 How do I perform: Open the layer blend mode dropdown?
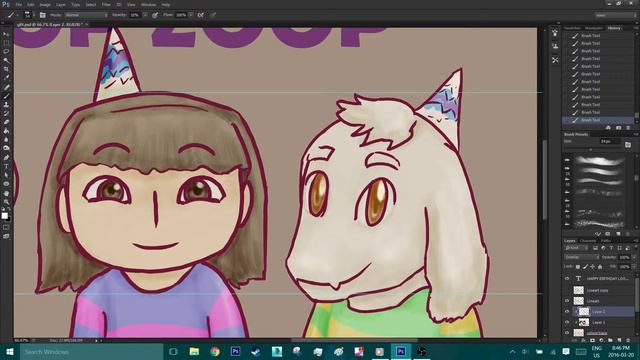tap(582, 257)
